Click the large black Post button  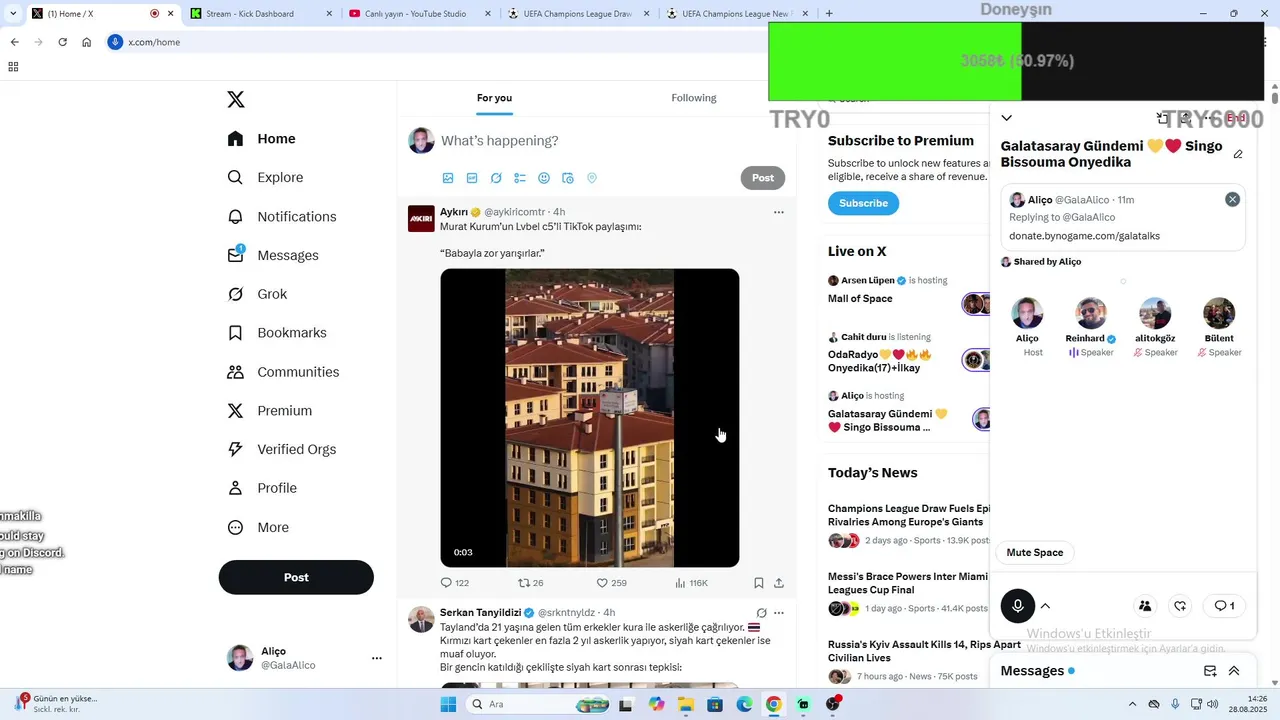tap(296, 577)
